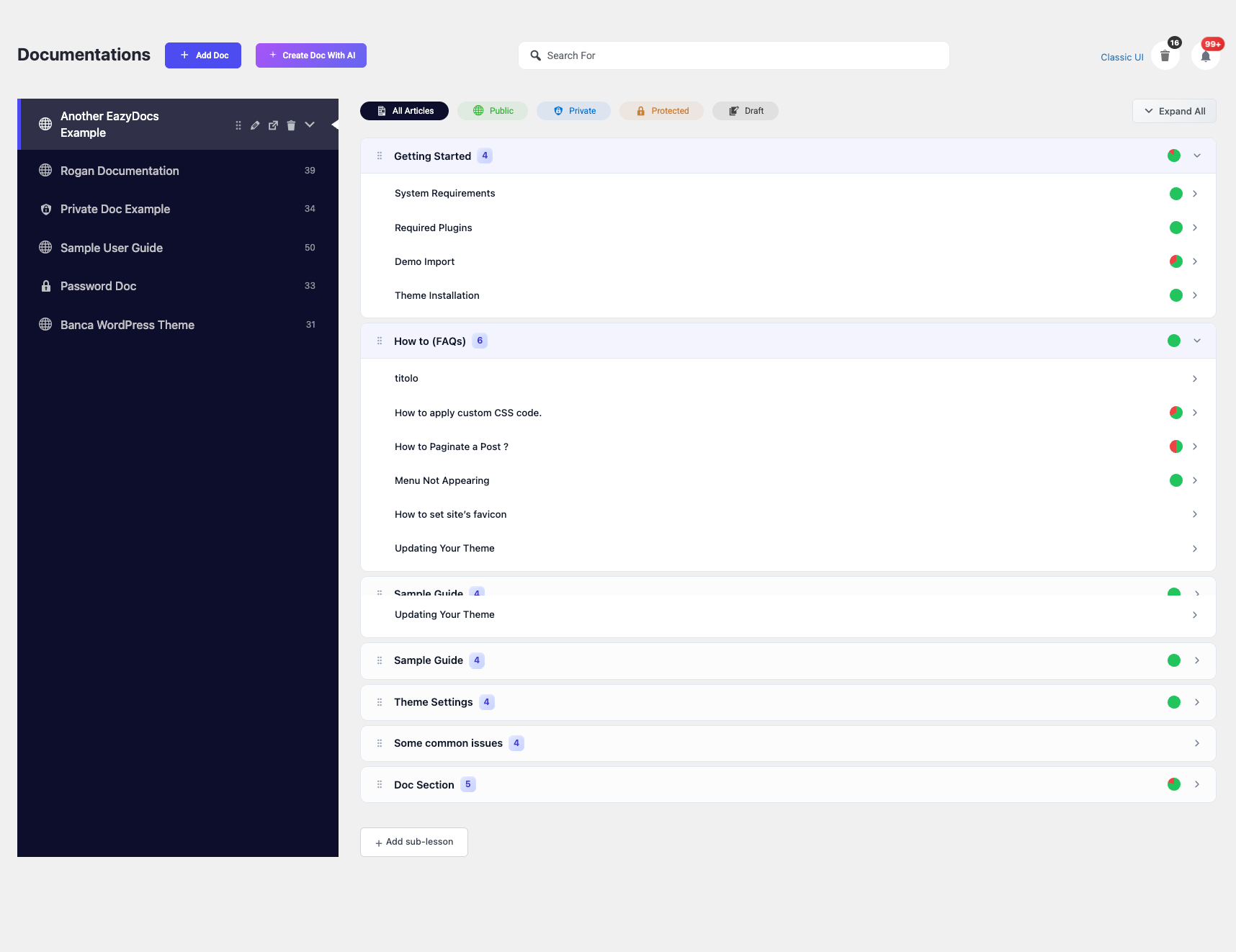Focus the Search For input field
The height and width of the screenshot is (952, 1236).
tap(734, 55)
